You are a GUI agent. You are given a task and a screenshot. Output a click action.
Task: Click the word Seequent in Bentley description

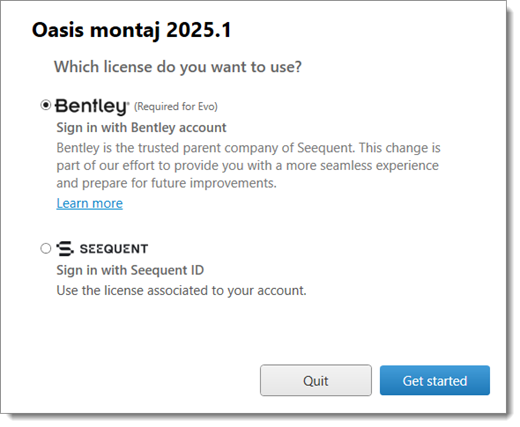pos(326,148)
